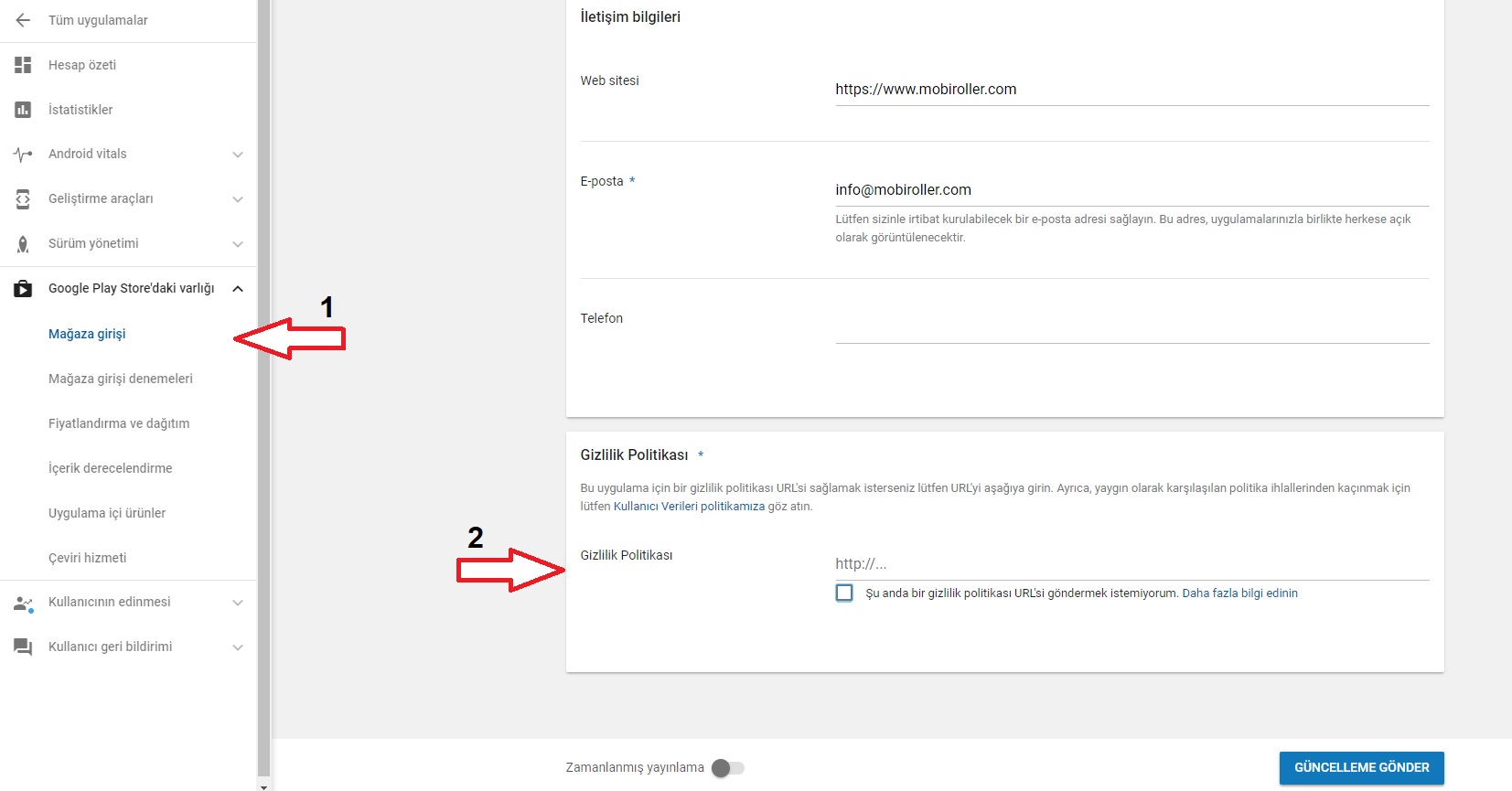The image size is (1512, 791).
Task: Click the GÜNCELLEME GÖNDER button
Action: [1361, 768]
